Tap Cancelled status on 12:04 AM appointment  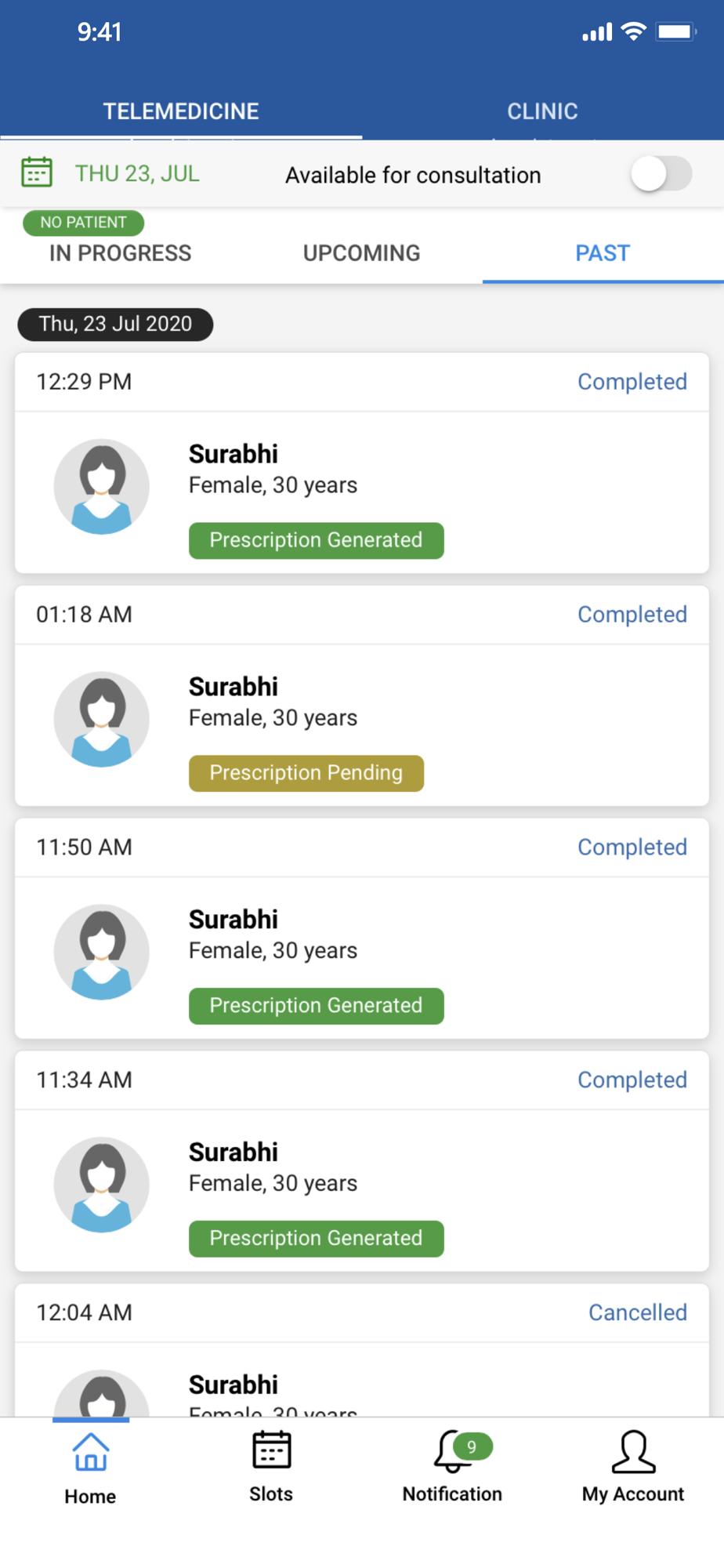(x=637, y=1312)
